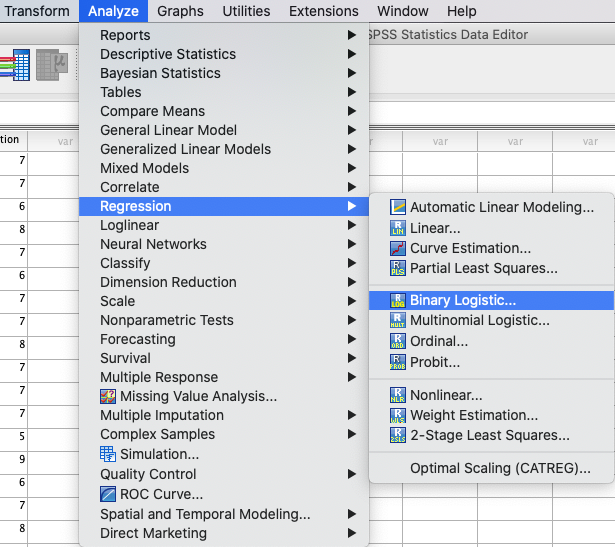Screen dimensions: 615x547
Task: Open Spatial and Temporal Modeling... submenu
Action: (224, 514)
